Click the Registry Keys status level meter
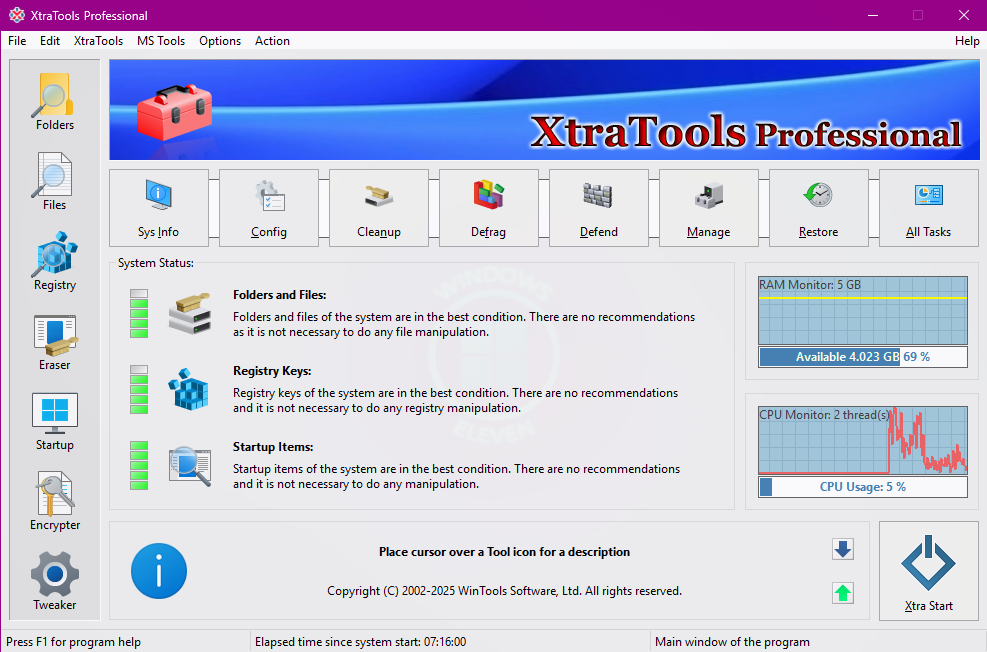This screenshot has width=987, height=652. pos(139,390)
